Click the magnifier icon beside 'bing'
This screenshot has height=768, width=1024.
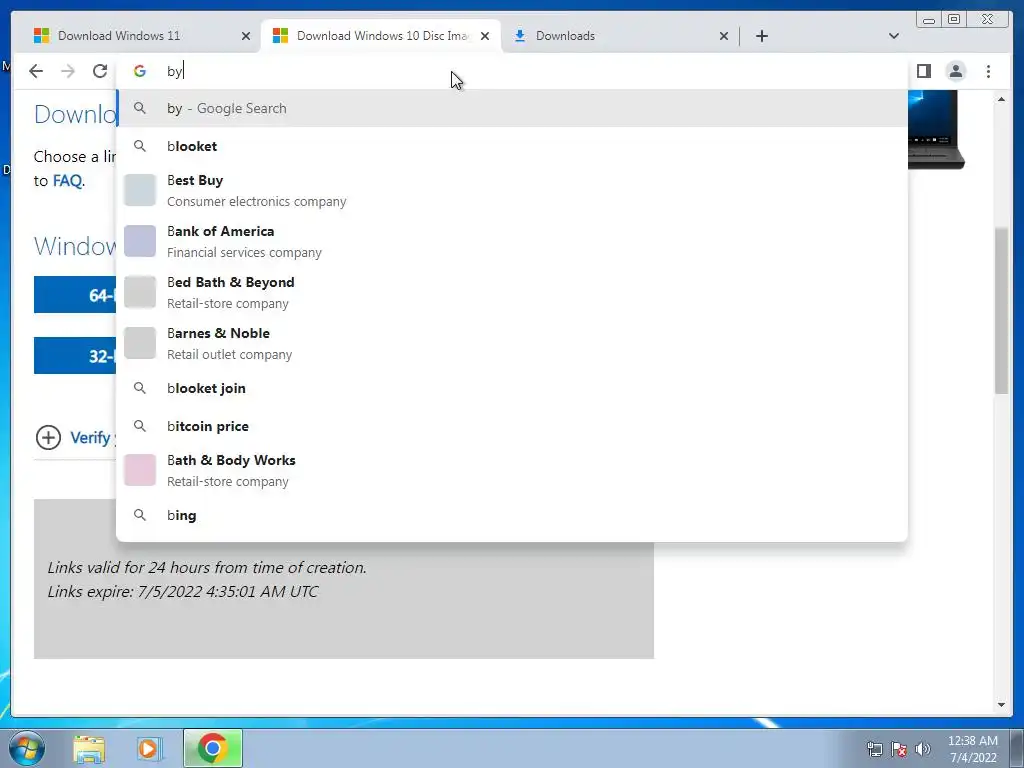(x=140, y=515)
